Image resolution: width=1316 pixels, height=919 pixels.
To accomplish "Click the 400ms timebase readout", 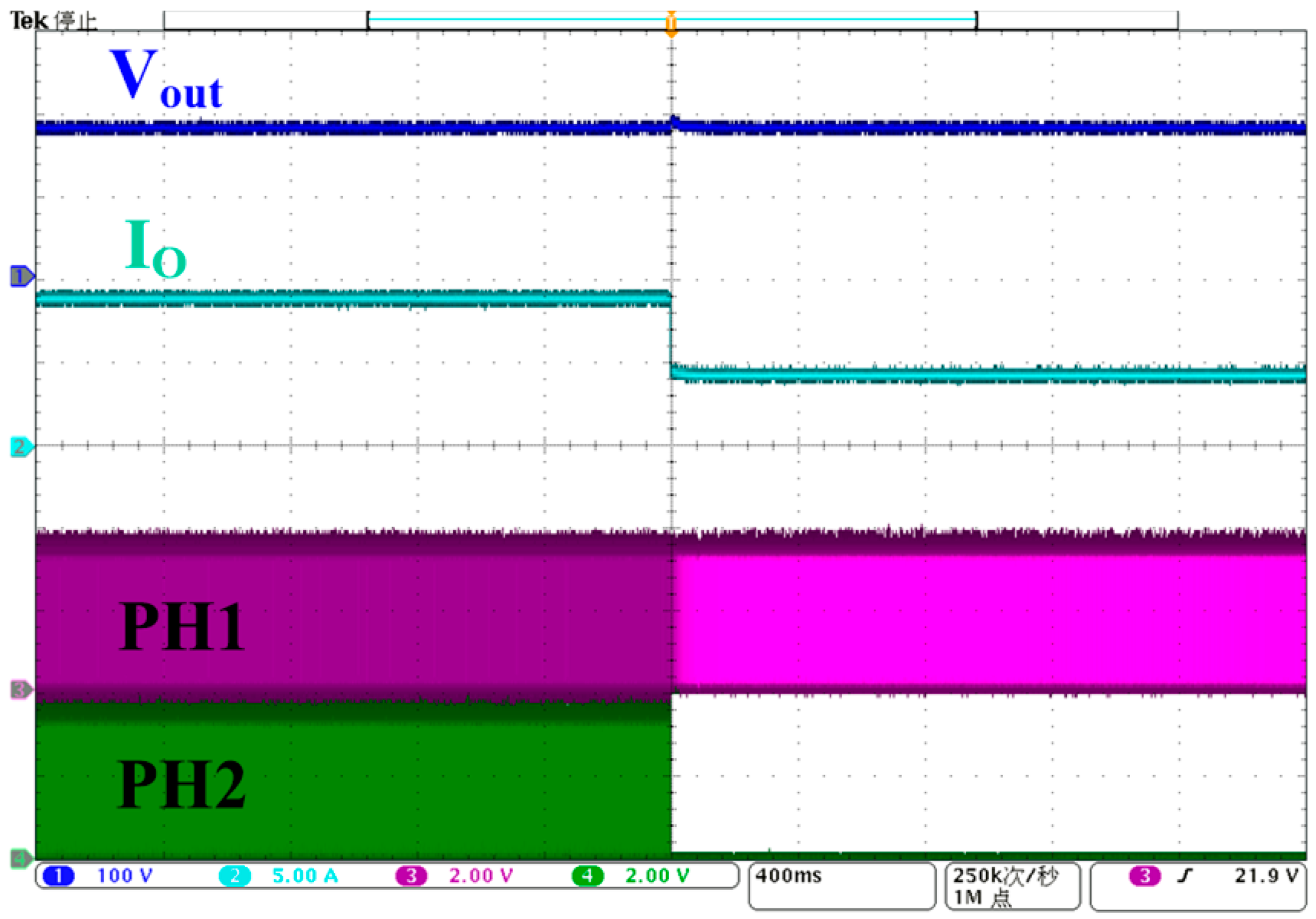I will pos(789,875).
